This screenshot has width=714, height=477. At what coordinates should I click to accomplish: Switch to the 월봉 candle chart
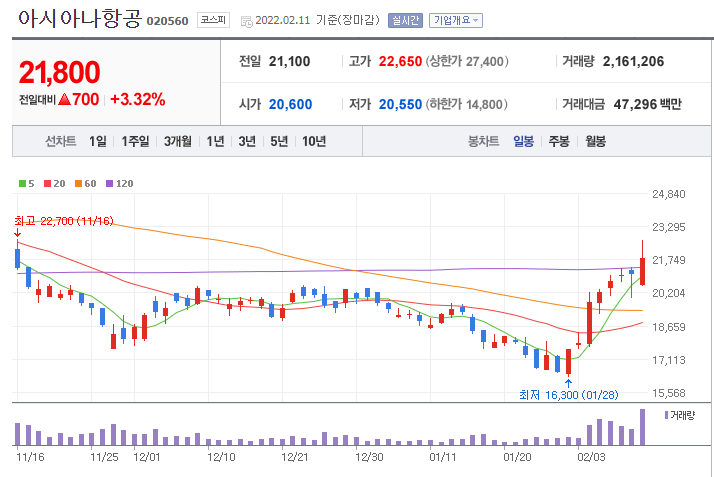pyautogui.click(x=596, y=141)
